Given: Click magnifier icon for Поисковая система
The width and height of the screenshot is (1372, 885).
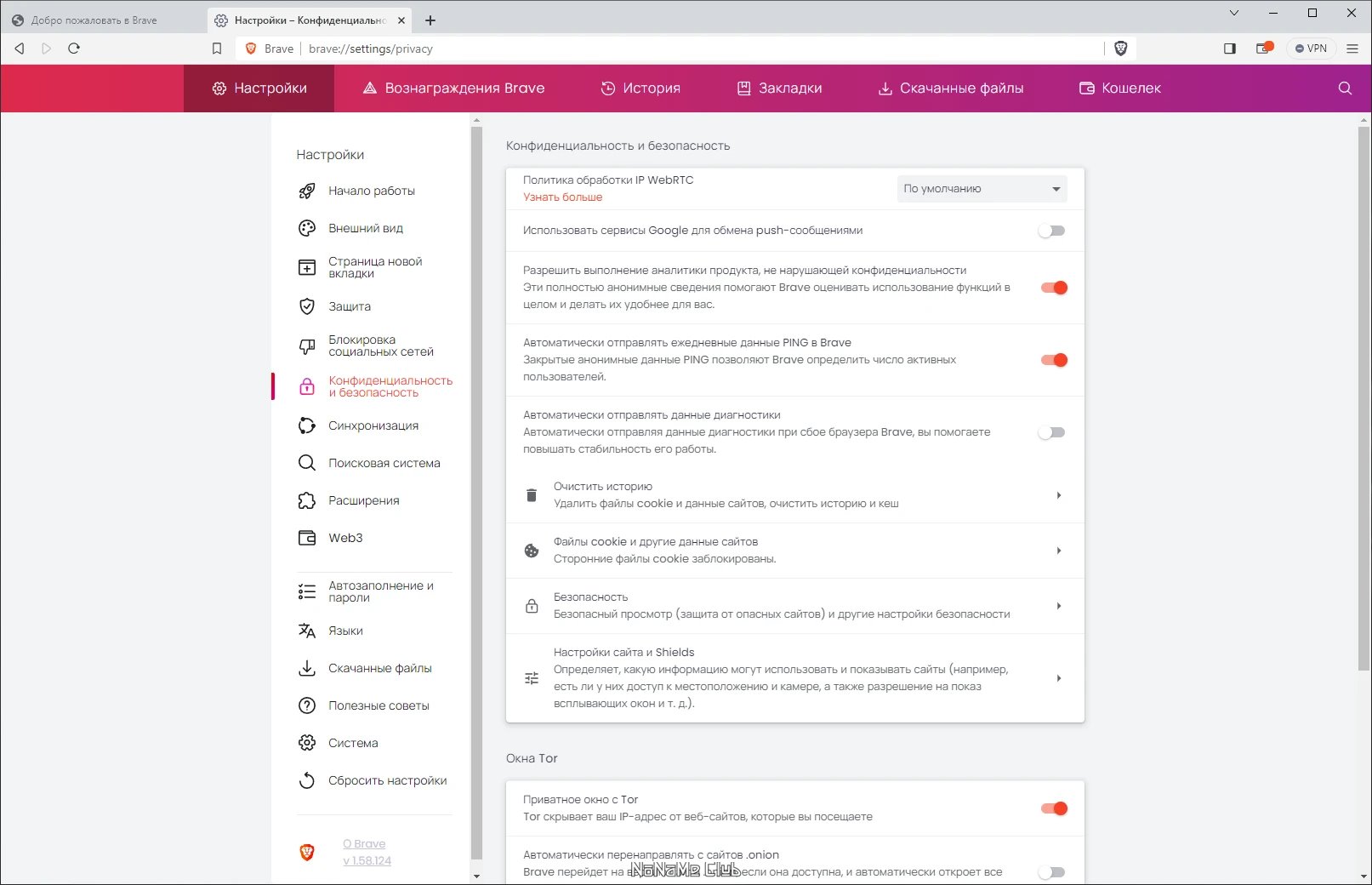Looking at the screenshot, I should point(307,463).
